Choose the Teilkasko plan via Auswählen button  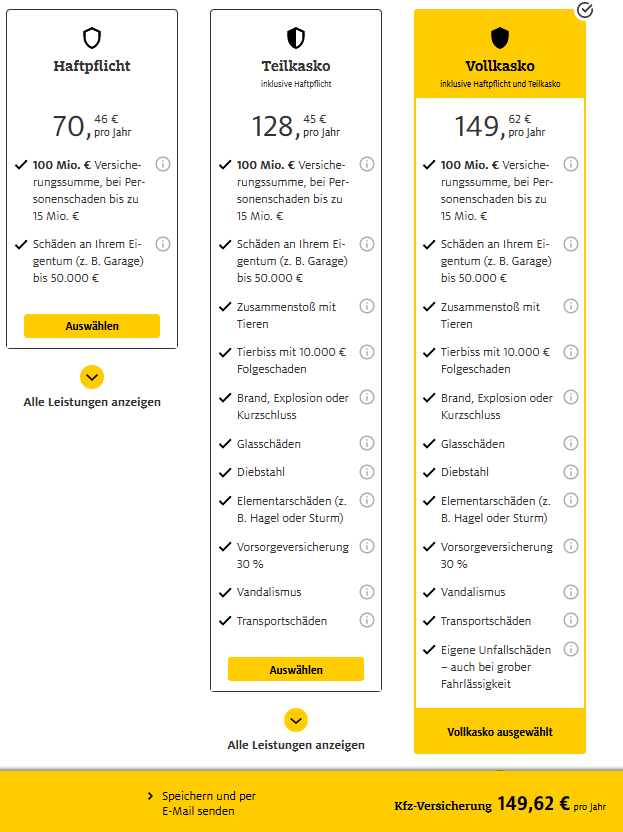pos(296,669)
